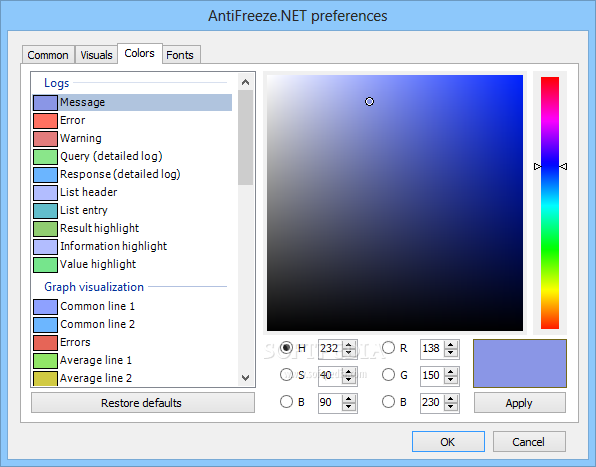The image size is (596, 467).
Task: Decrease the G value with down arrow
Action: click(x=450, y=380)
